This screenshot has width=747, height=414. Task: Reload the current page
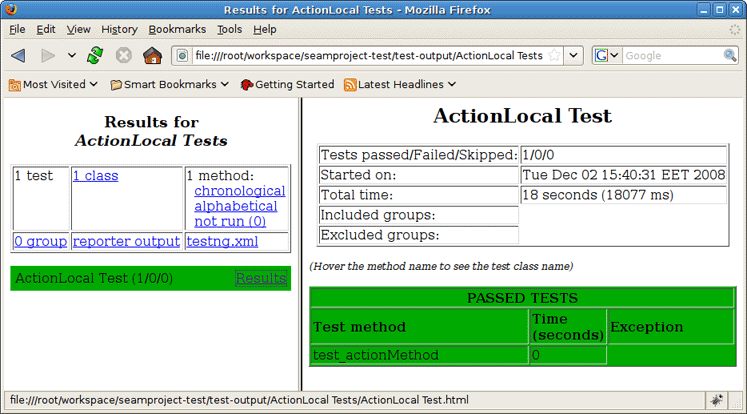coord(95,55)
